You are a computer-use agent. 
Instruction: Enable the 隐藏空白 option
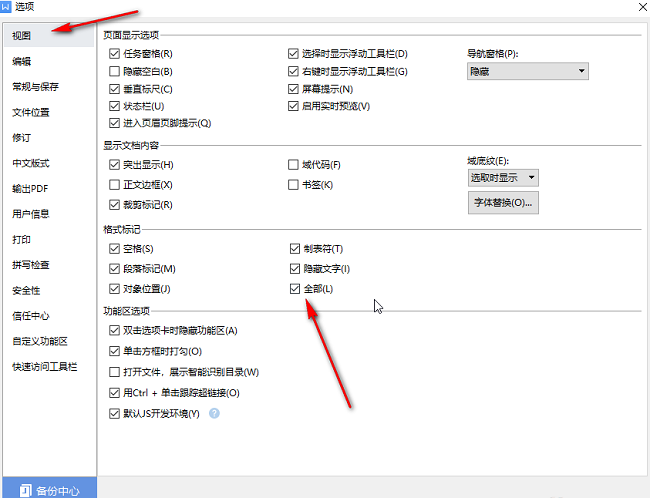pyautogui.click(x=115, y=71)
